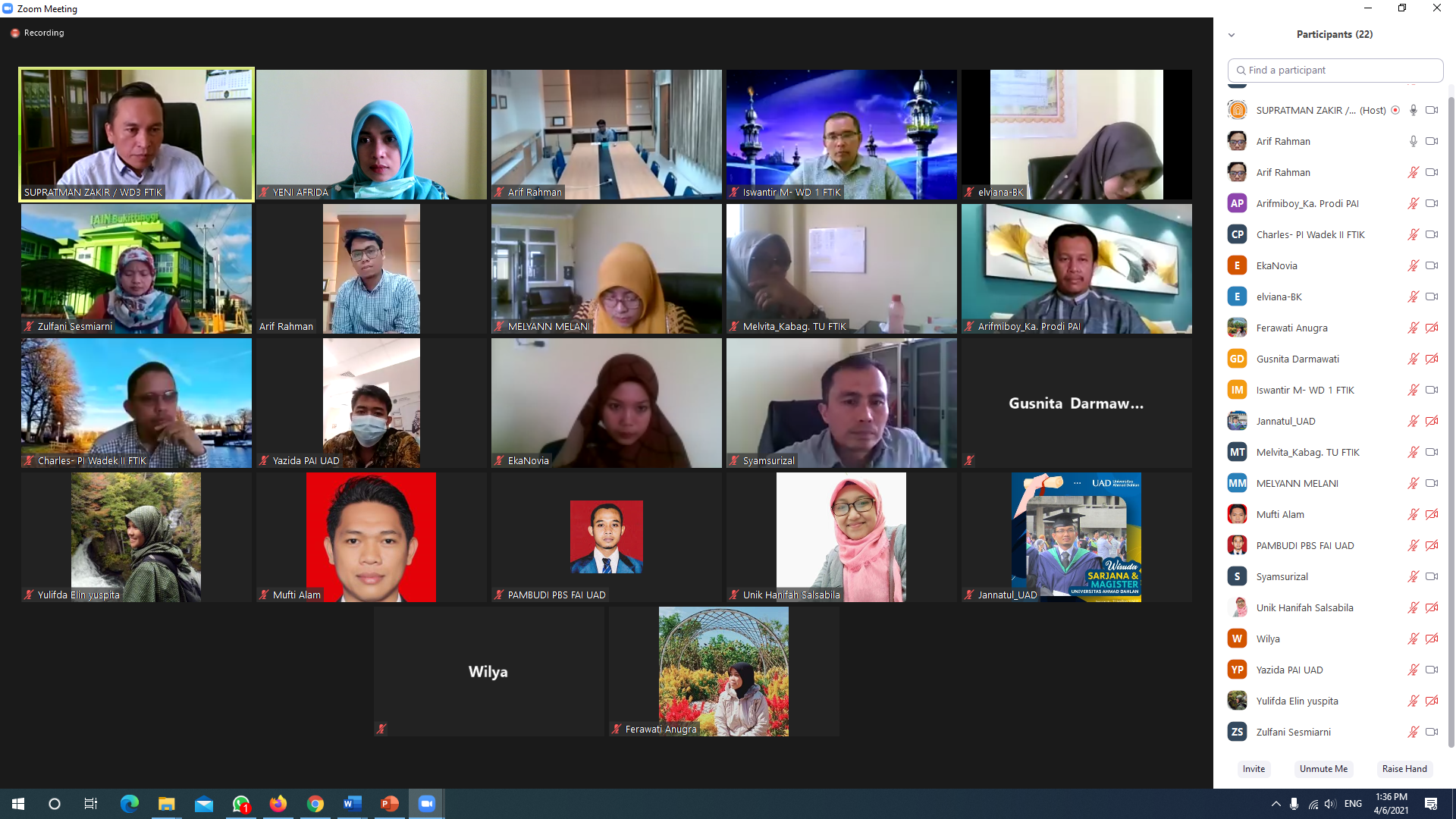This screenshot has height=819, width=1456.
Task: Click the muted mic icon for MELYANN MELANI
Action: [x=1414, y=483]
